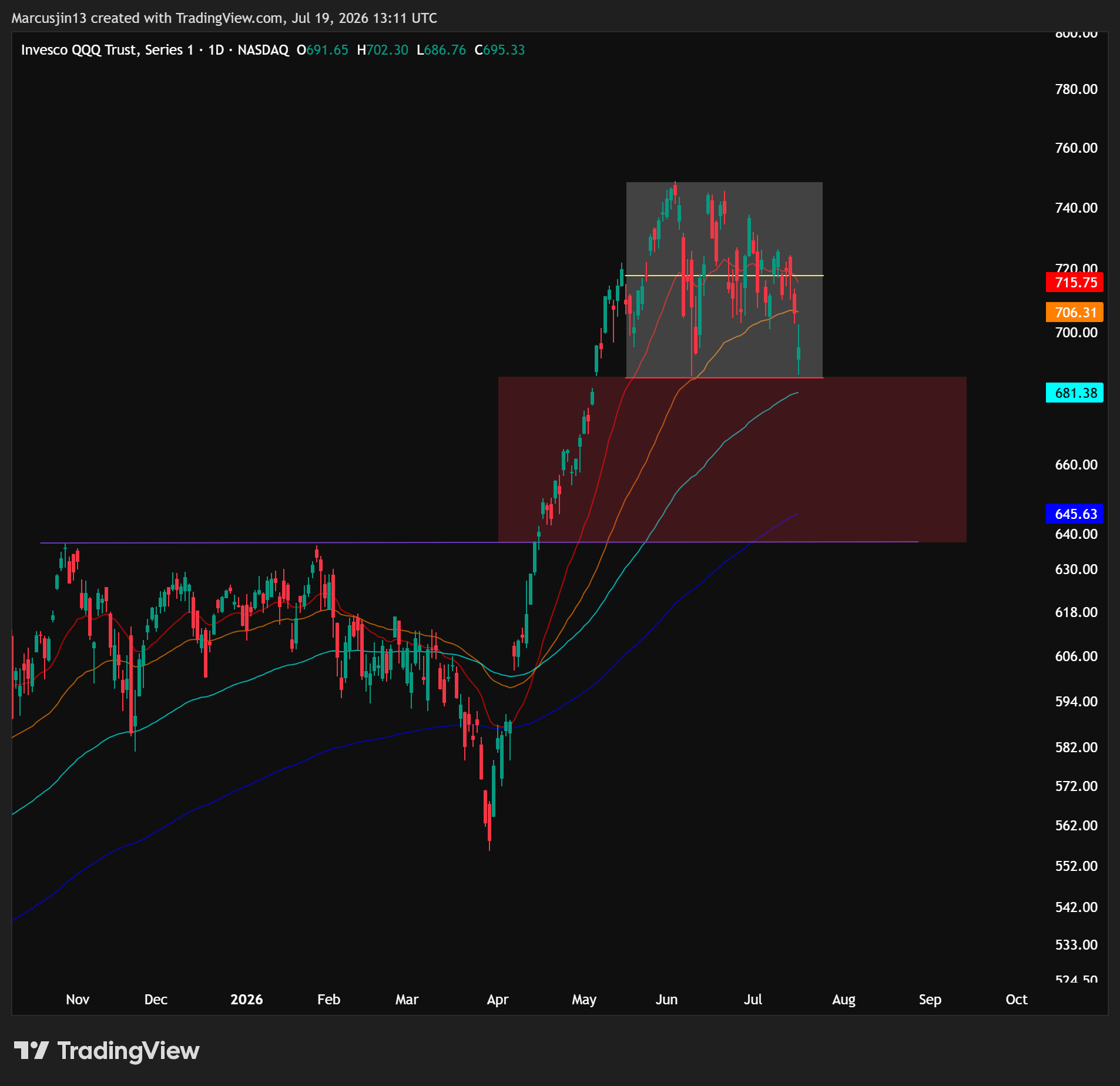Click the 700.00 price axis label
Screen dimensions: 1120x1086
click(1077, 333)
